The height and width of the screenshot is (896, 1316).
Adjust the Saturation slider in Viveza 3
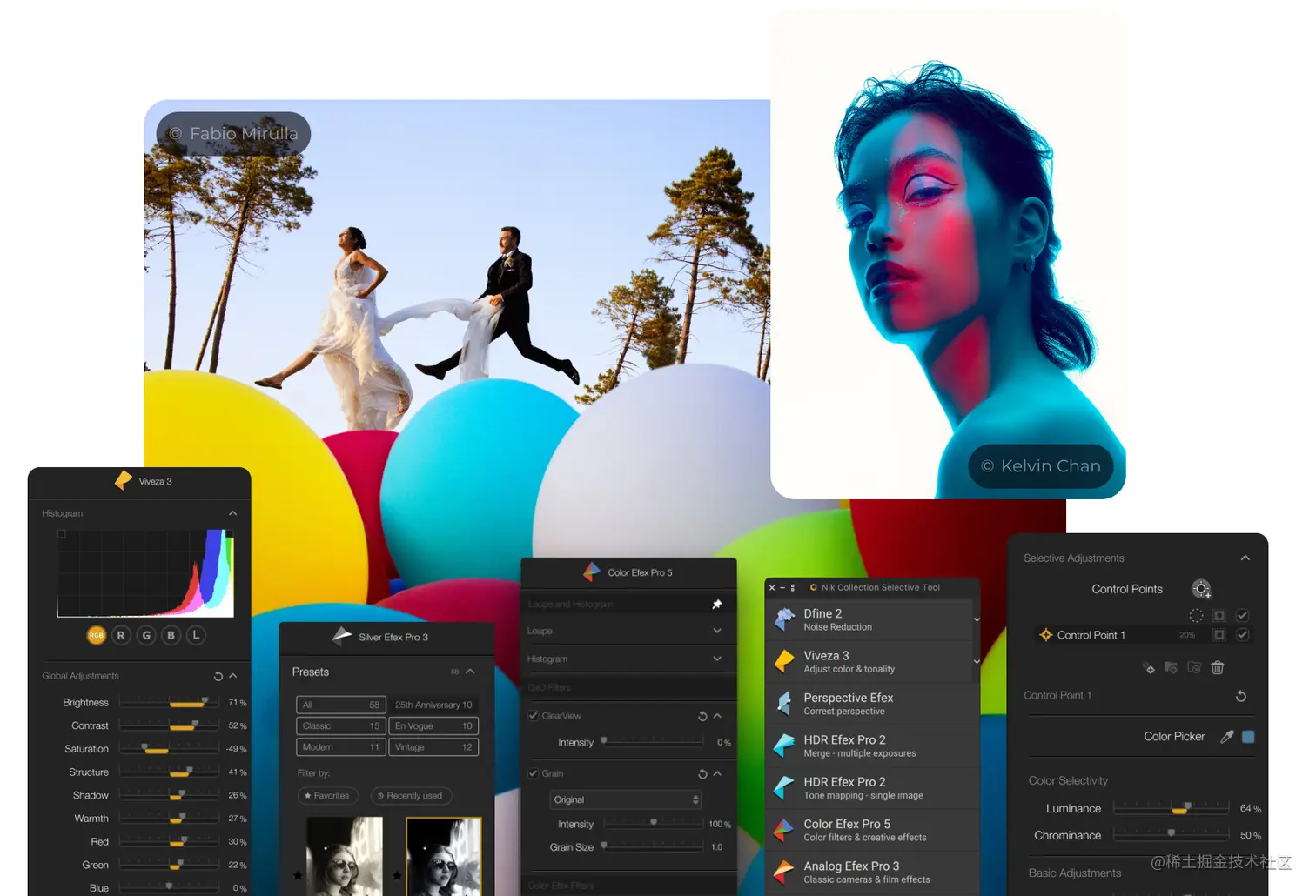[169, 748]
